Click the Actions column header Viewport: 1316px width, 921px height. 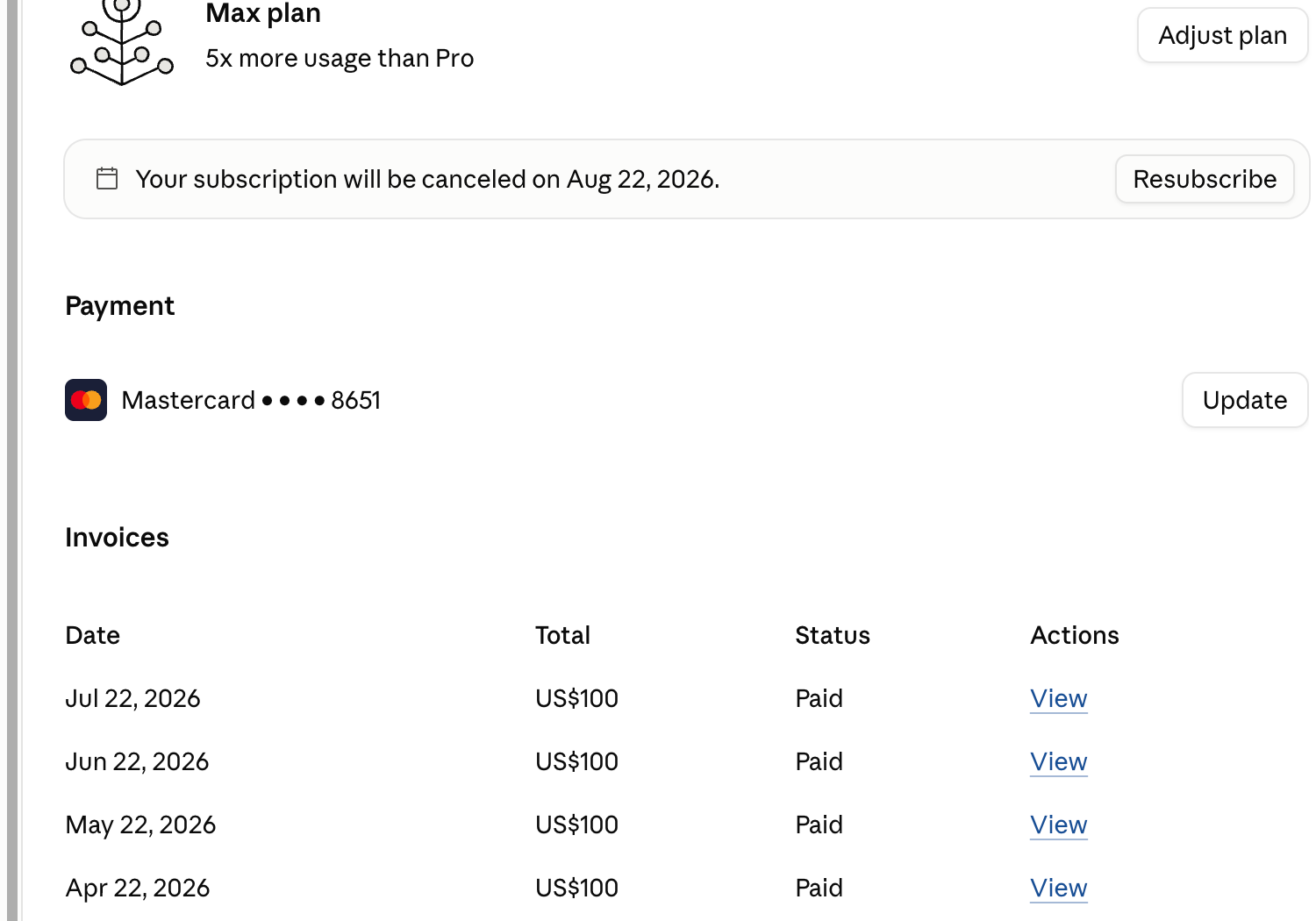(1075, 635)
